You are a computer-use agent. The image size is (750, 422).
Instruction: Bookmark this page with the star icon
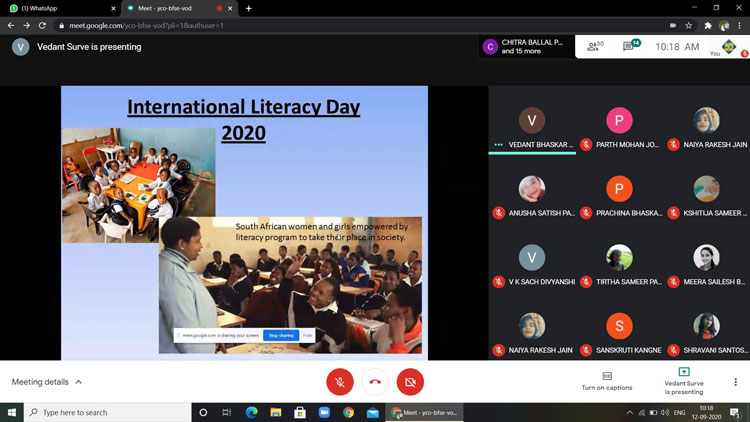point(688,25)
